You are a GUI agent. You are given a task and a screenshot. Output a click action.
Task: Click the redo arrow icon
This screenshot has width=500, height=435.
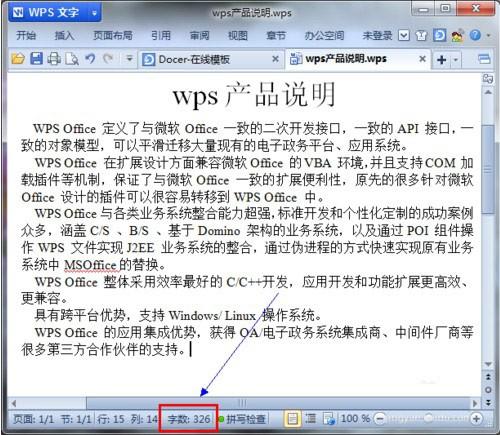tap(108, 59)
